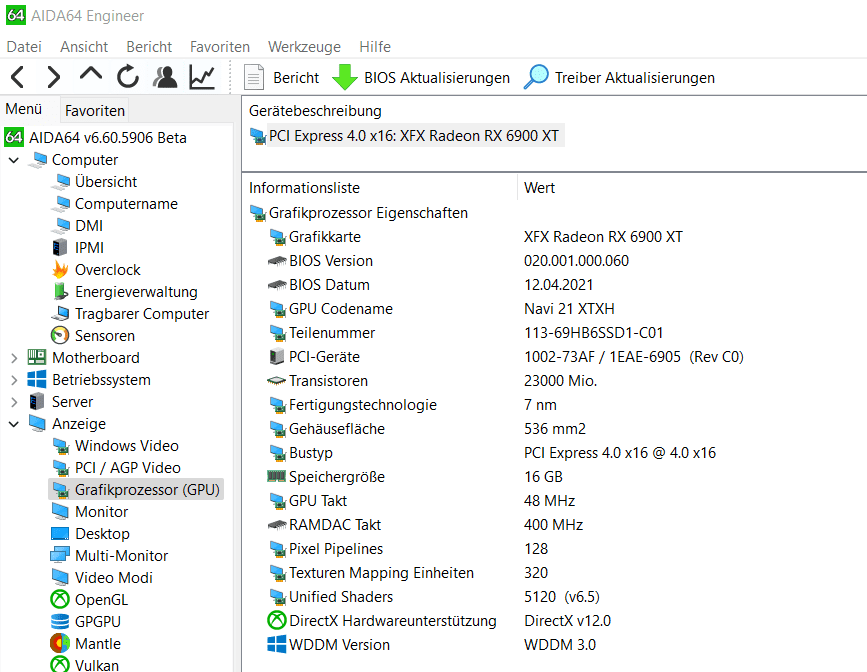This screenshot has height=672, width=867.
Task: Click the GPU Takt value 48 MHz
Action: (x=549, y=501)
